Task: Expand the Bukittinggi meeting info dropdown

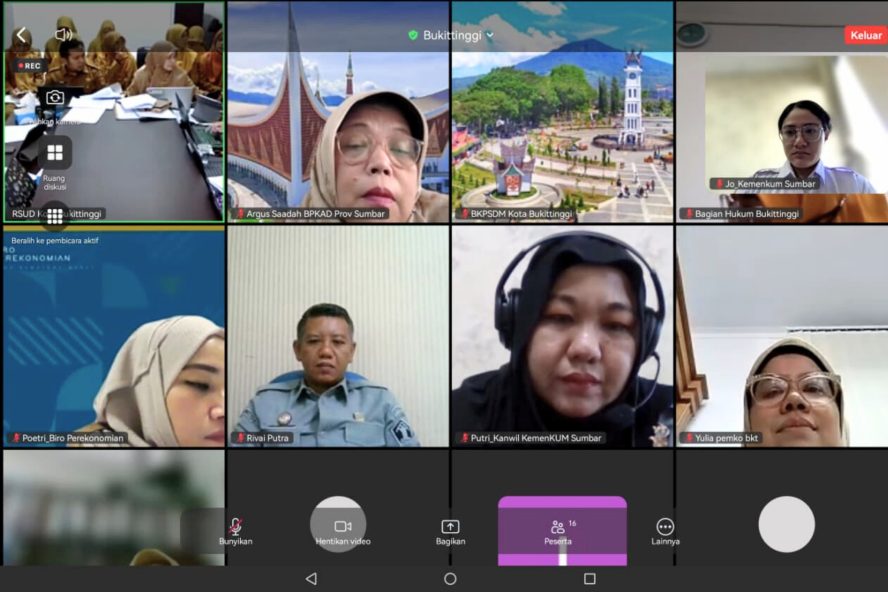Action: click(x=451, y=35)
